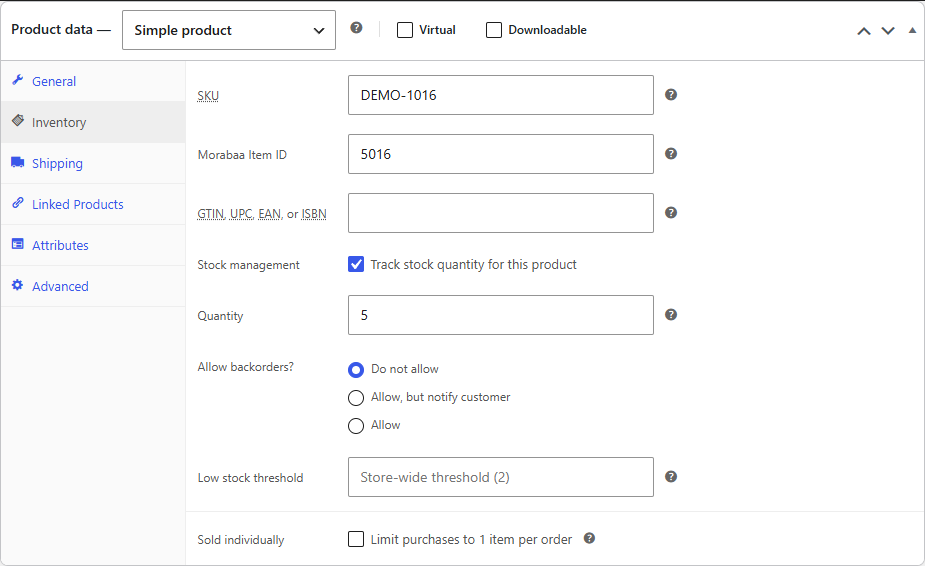Click the Low stock threshold field
This screenshot has height=566, width=925.
[x=501, y=477]
